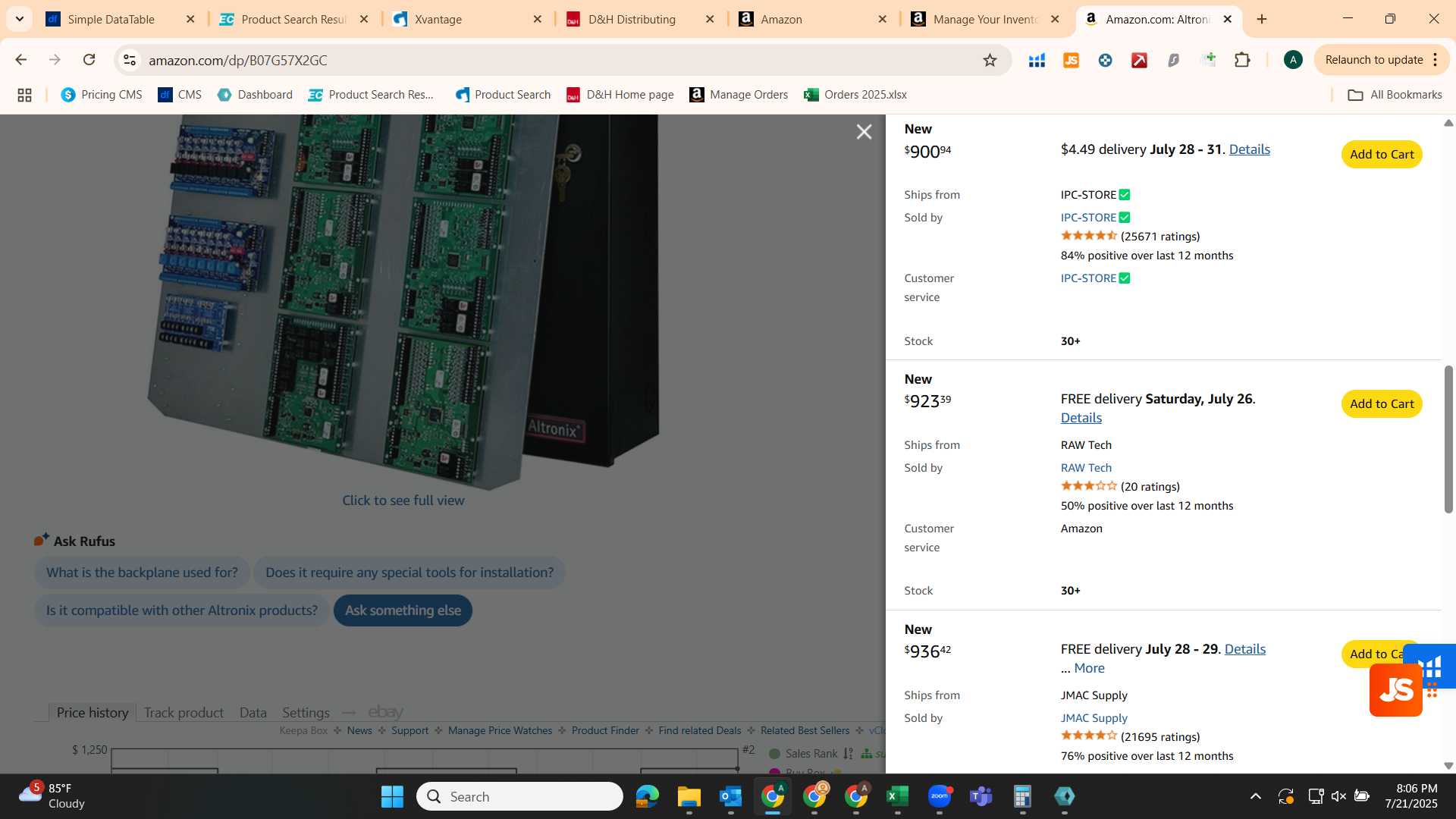Ask if special tools are required for installation
Screen dimensions: 1456x819
click(409, 573)
